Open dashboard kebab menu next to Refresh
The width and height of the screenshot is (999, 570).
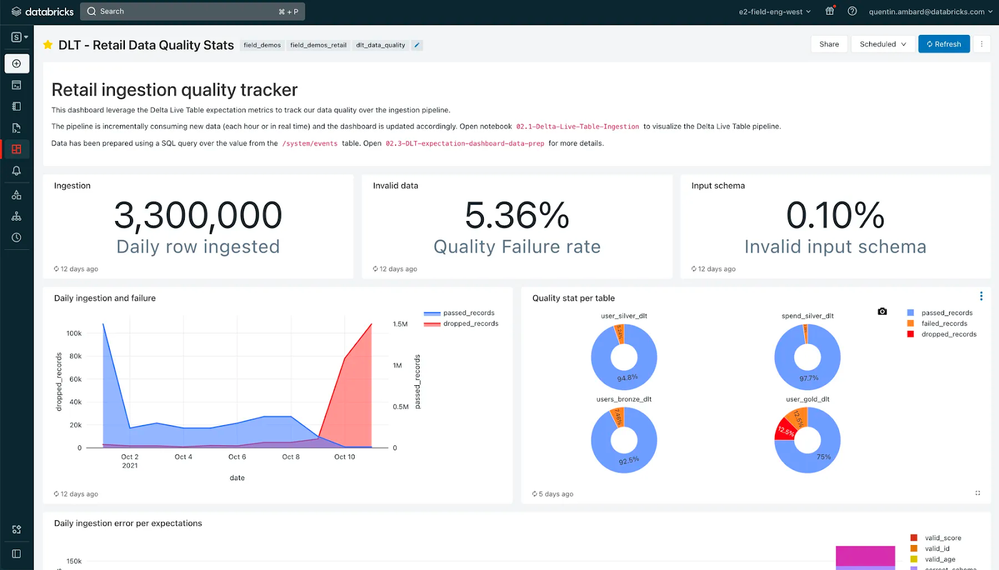point(983,44)
